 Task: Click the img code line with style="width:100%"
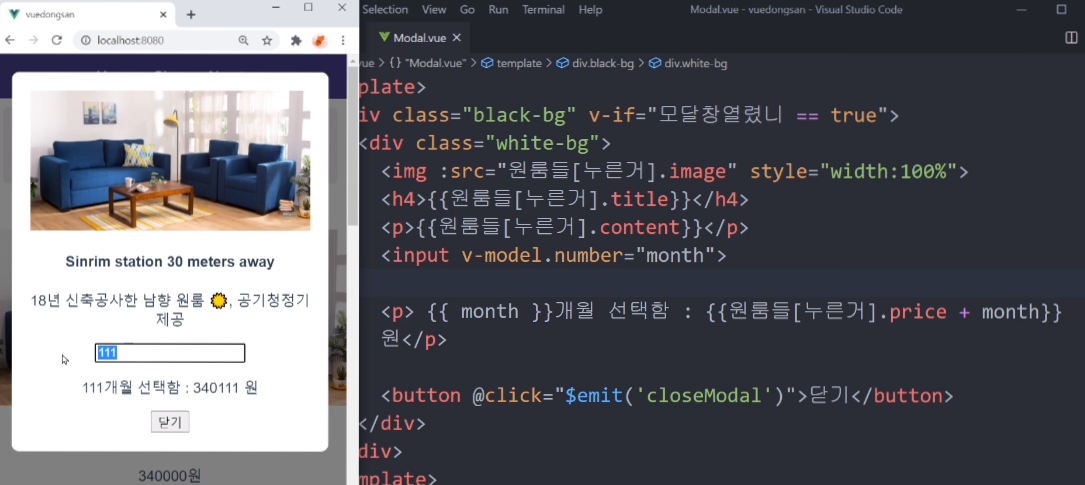click(x=675, y=171)
